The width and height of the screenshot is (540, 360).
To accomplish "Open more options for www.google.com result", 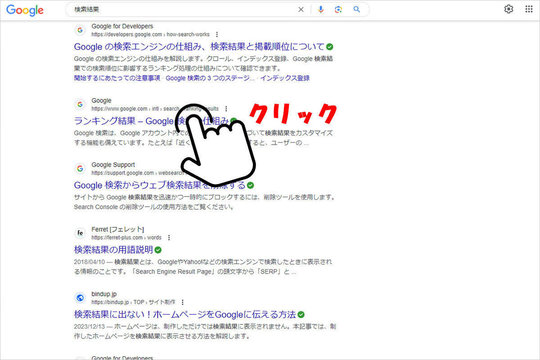I will (x=226, y=109).
